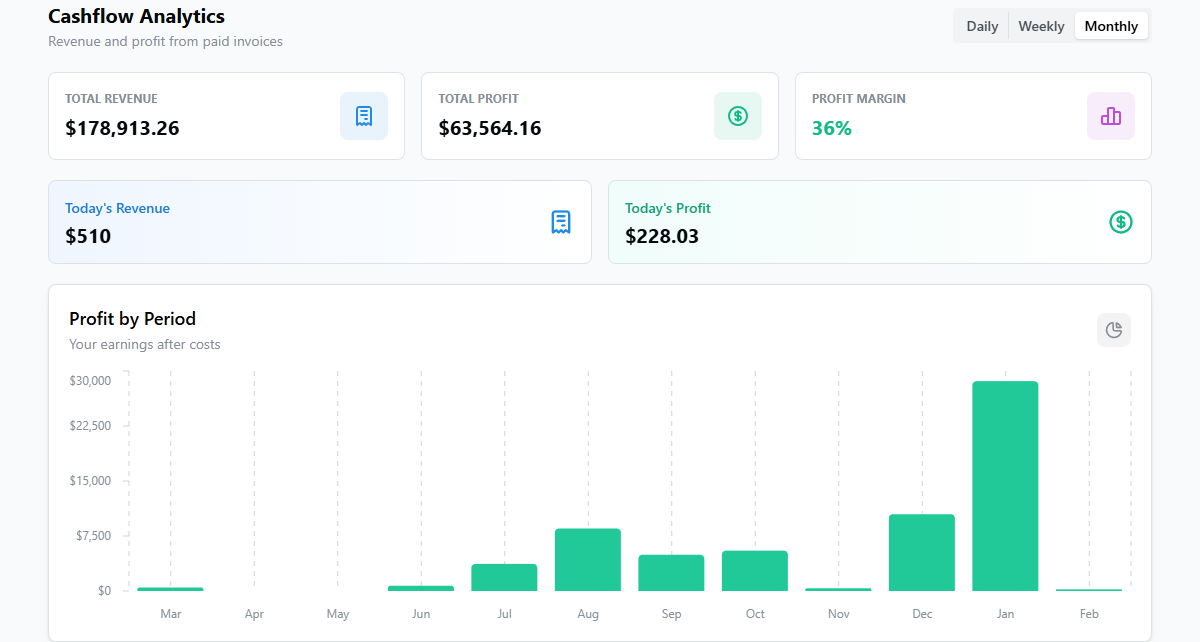Click the Cashflow Analytics heading
The image size is (1200, 642).
coord(136,16)
